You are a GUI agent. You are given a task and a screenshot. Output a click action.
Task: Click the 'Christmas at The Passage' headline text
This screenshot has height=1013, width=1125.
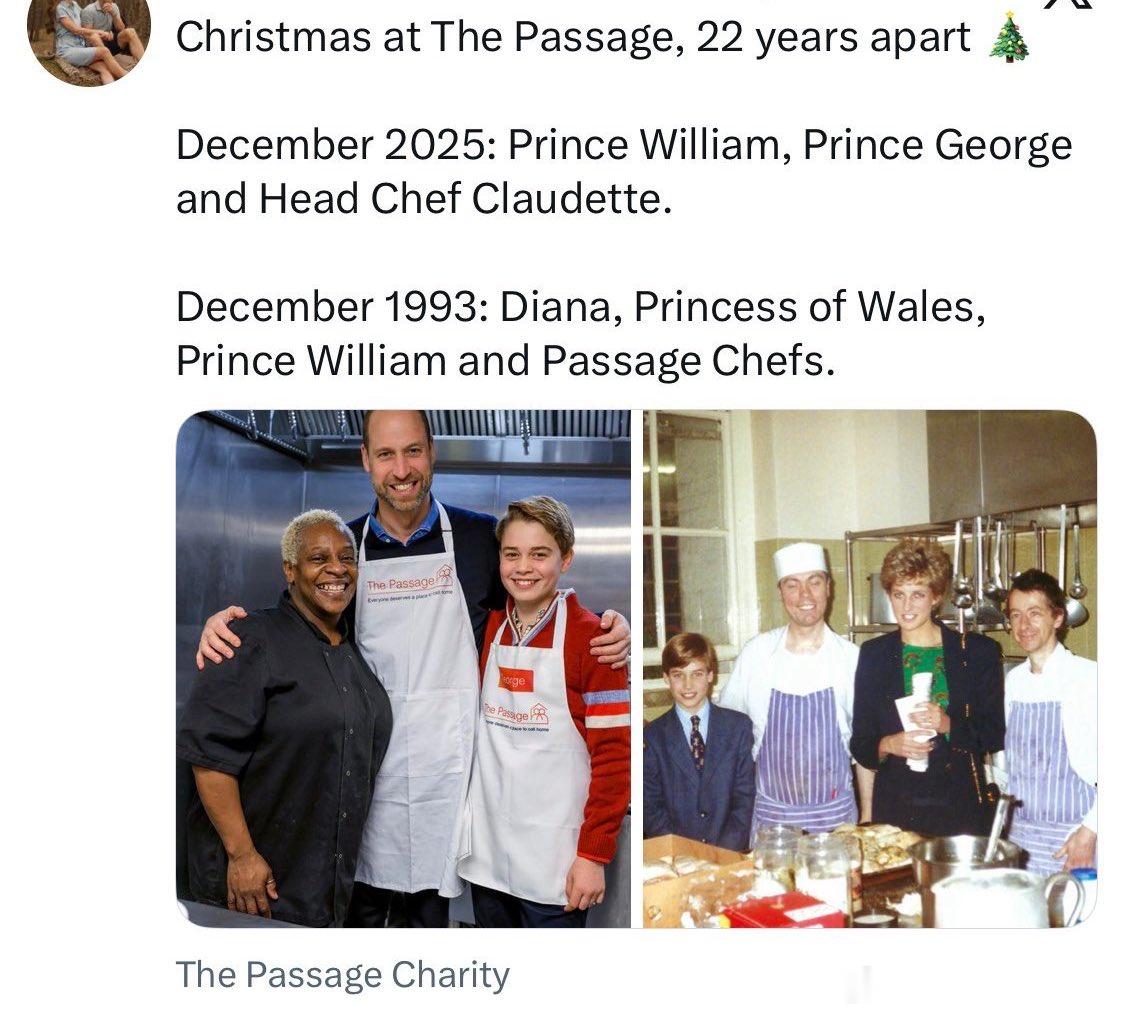point(573,37)
